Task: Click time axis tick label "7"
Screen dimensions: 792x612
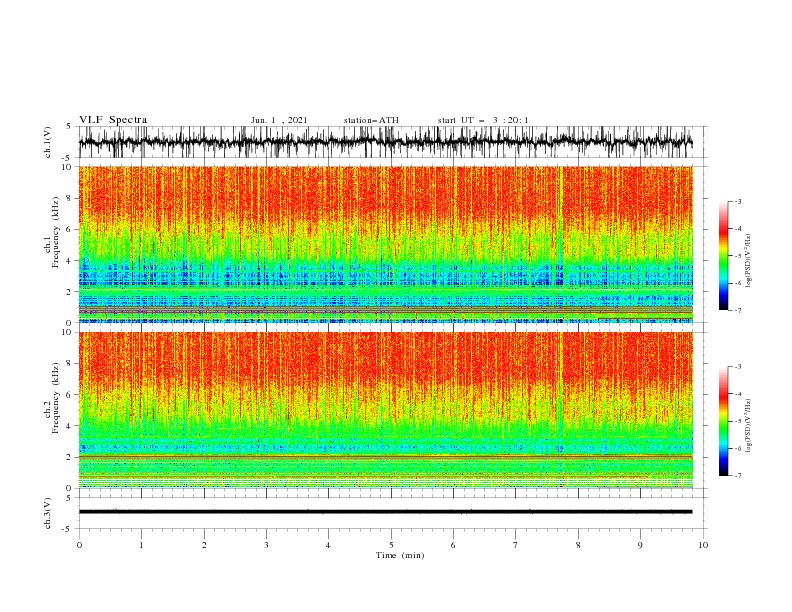Action: (515, 545)
